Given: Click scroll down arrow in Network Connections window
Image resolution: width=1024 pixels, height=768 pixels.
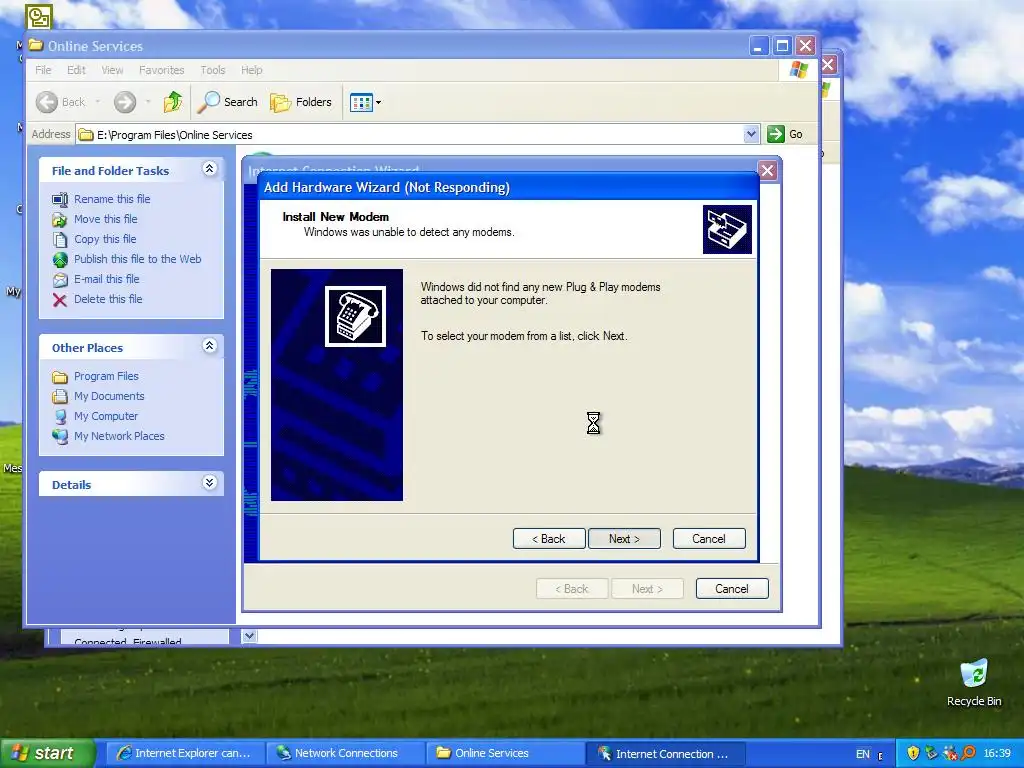Looking at the screenshot, I should (x=249, y=635).
